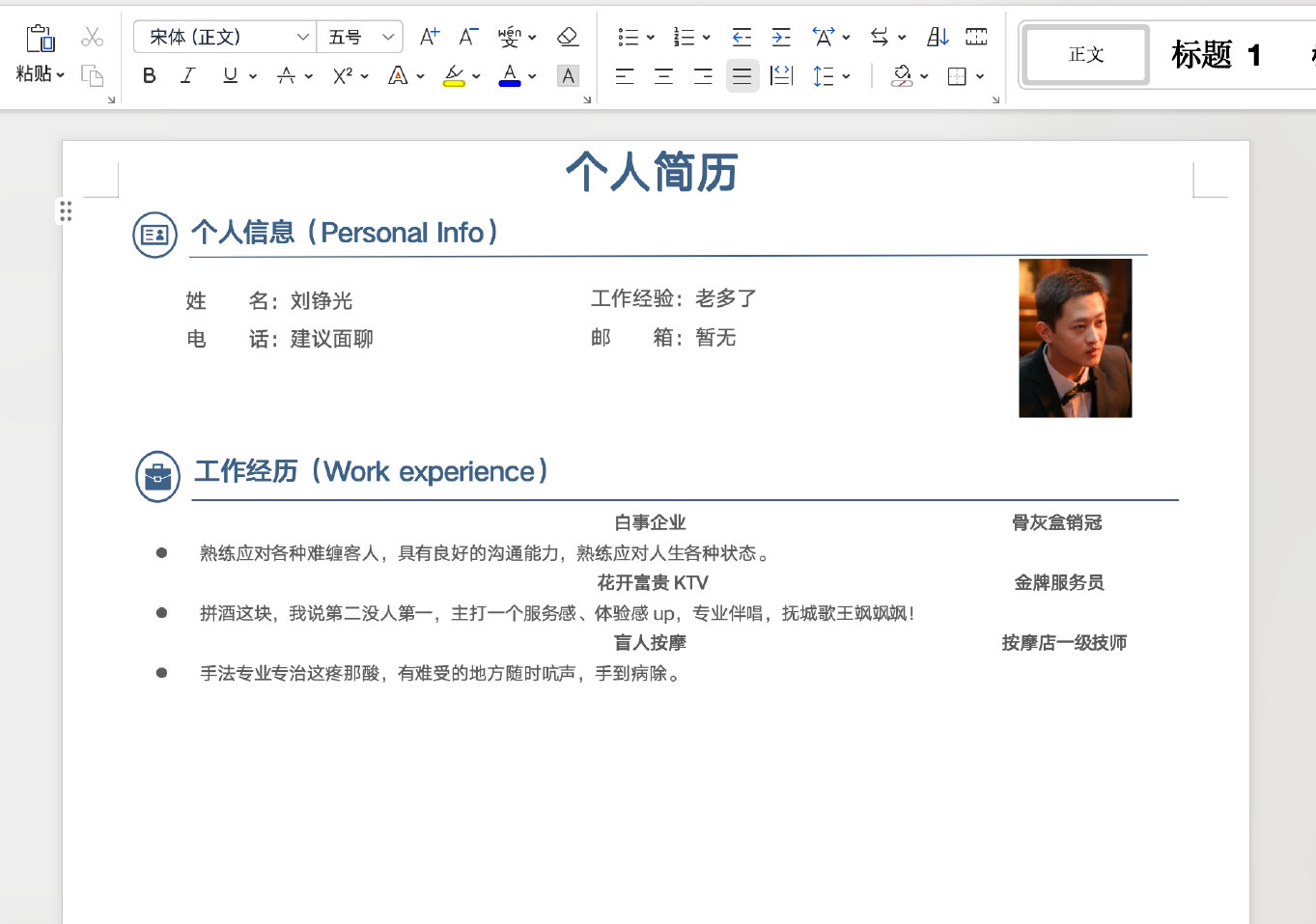Toggle character shading
The image size is (1316, 924).
click(568, 75)
